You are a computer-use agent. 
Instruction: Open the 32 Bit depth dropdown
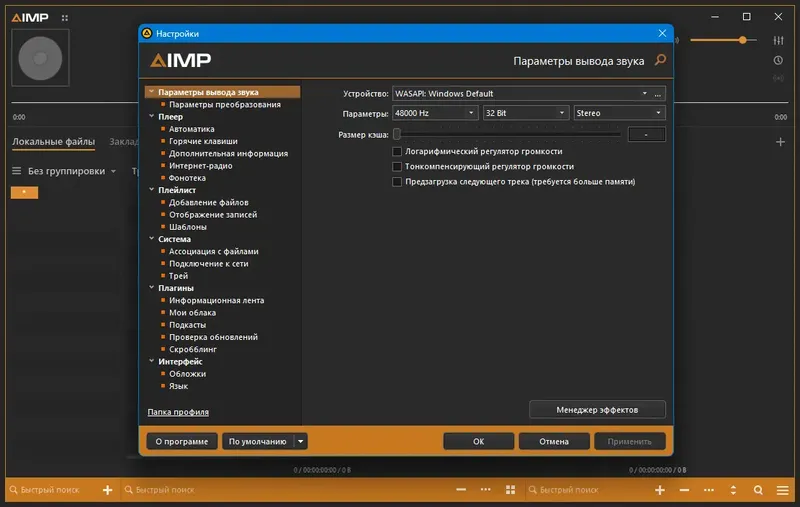pyautogui.click(x=526, y=113)
